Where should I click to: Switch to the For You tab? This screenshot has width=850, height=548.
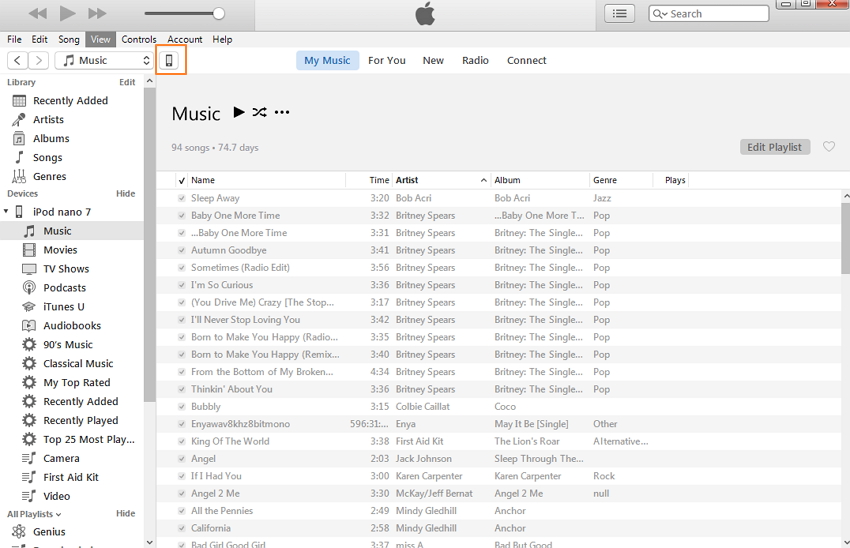pos(386,60)
